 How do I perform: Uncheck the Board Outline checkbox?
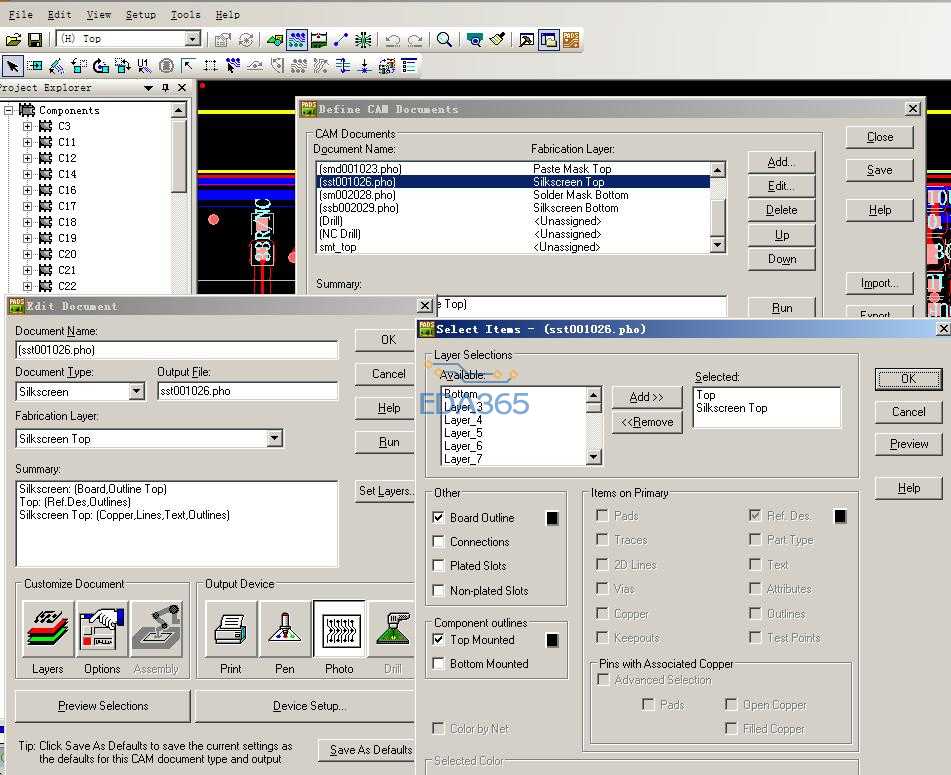click(439, 518)
